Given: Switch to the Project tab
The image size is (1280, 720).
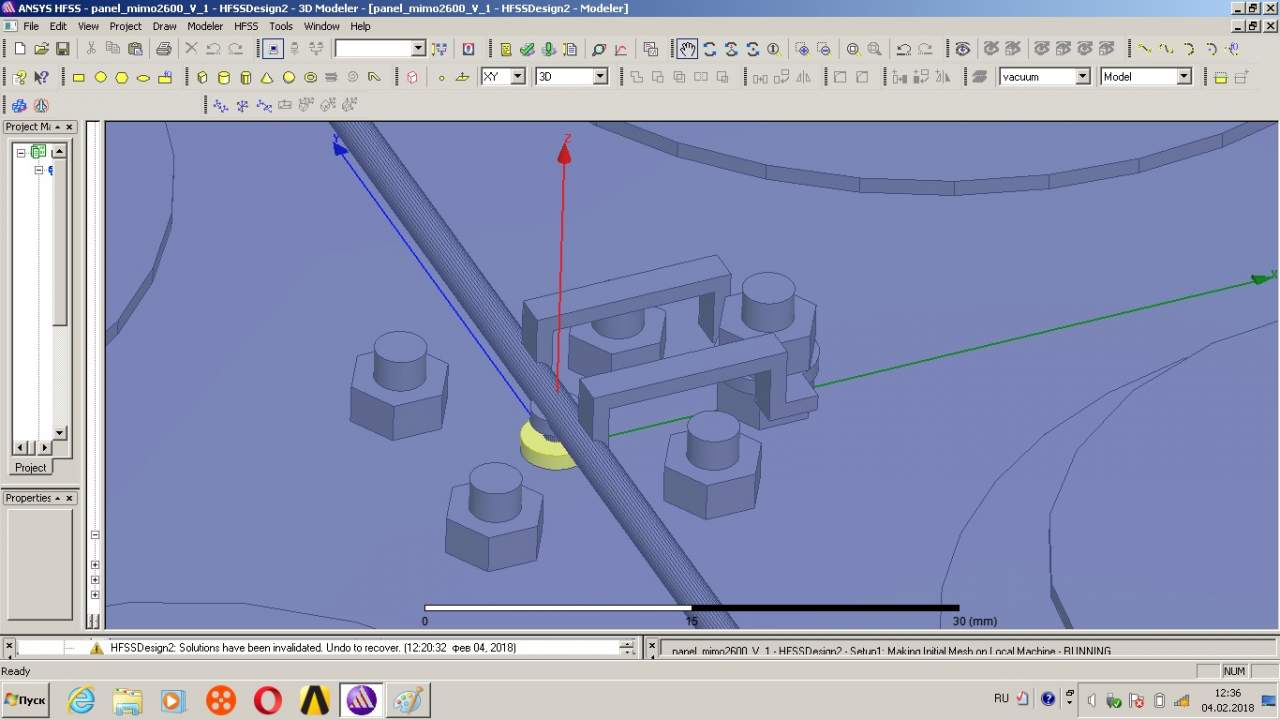Looking at the screenshot, I should pos(30,468).
